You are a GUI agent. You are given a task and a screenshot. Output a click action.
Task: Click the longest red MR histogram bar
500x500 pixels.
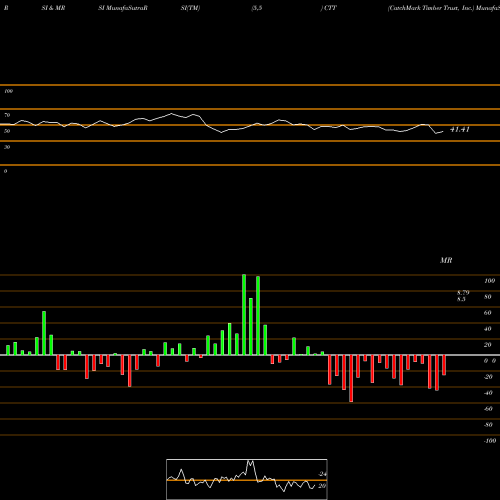[x=351, y=378]
